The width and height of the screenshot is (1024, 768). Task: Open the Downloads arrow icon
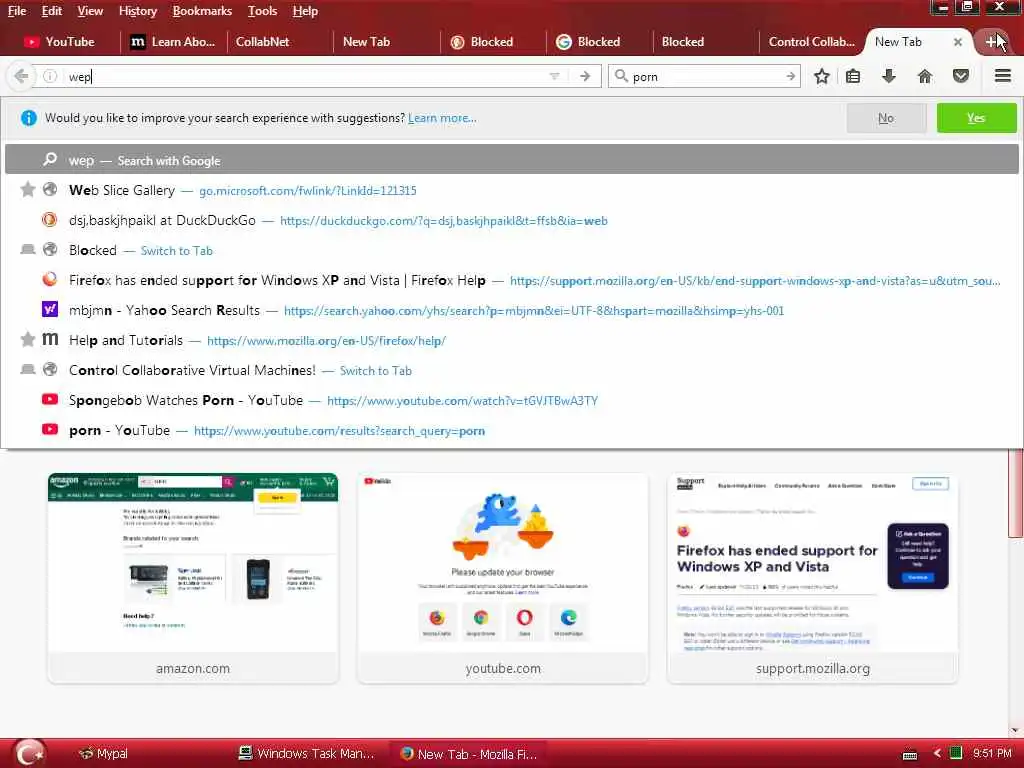click(x=889, y=76)
